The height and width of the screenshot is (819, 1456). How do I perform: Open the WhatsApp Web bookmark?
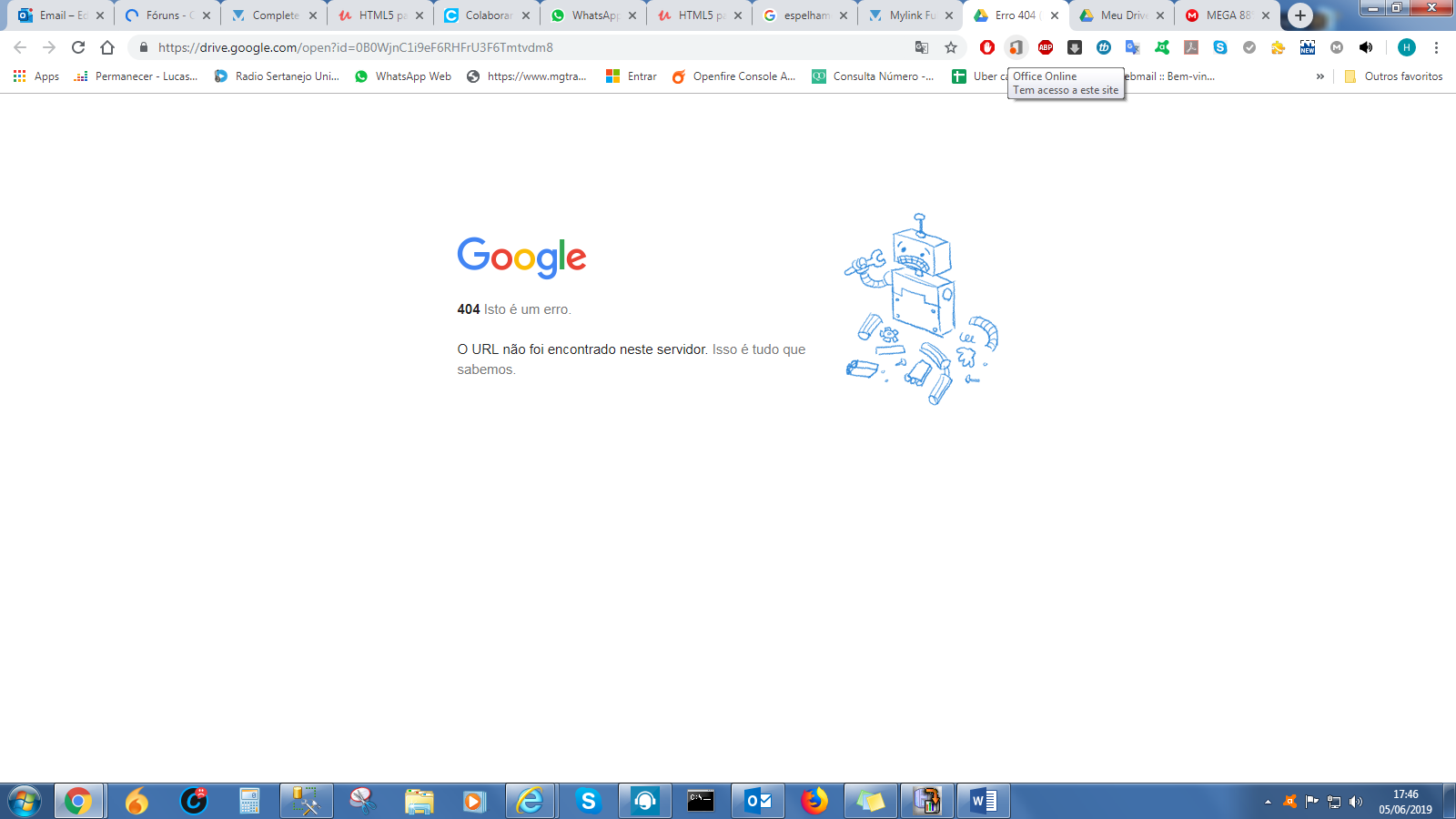[403, 76]
